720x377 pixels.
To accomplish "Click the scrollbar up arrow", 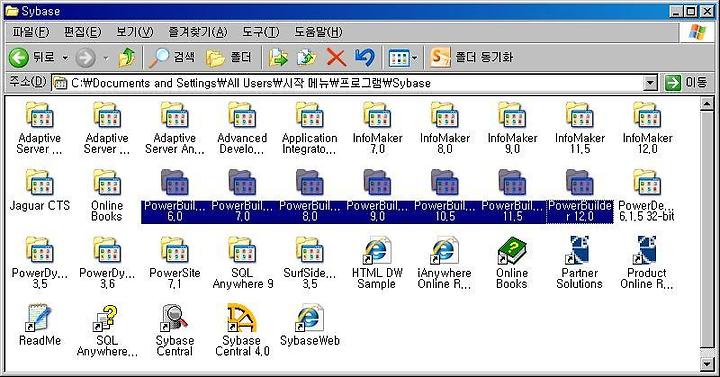I will [x=707, y=103].
